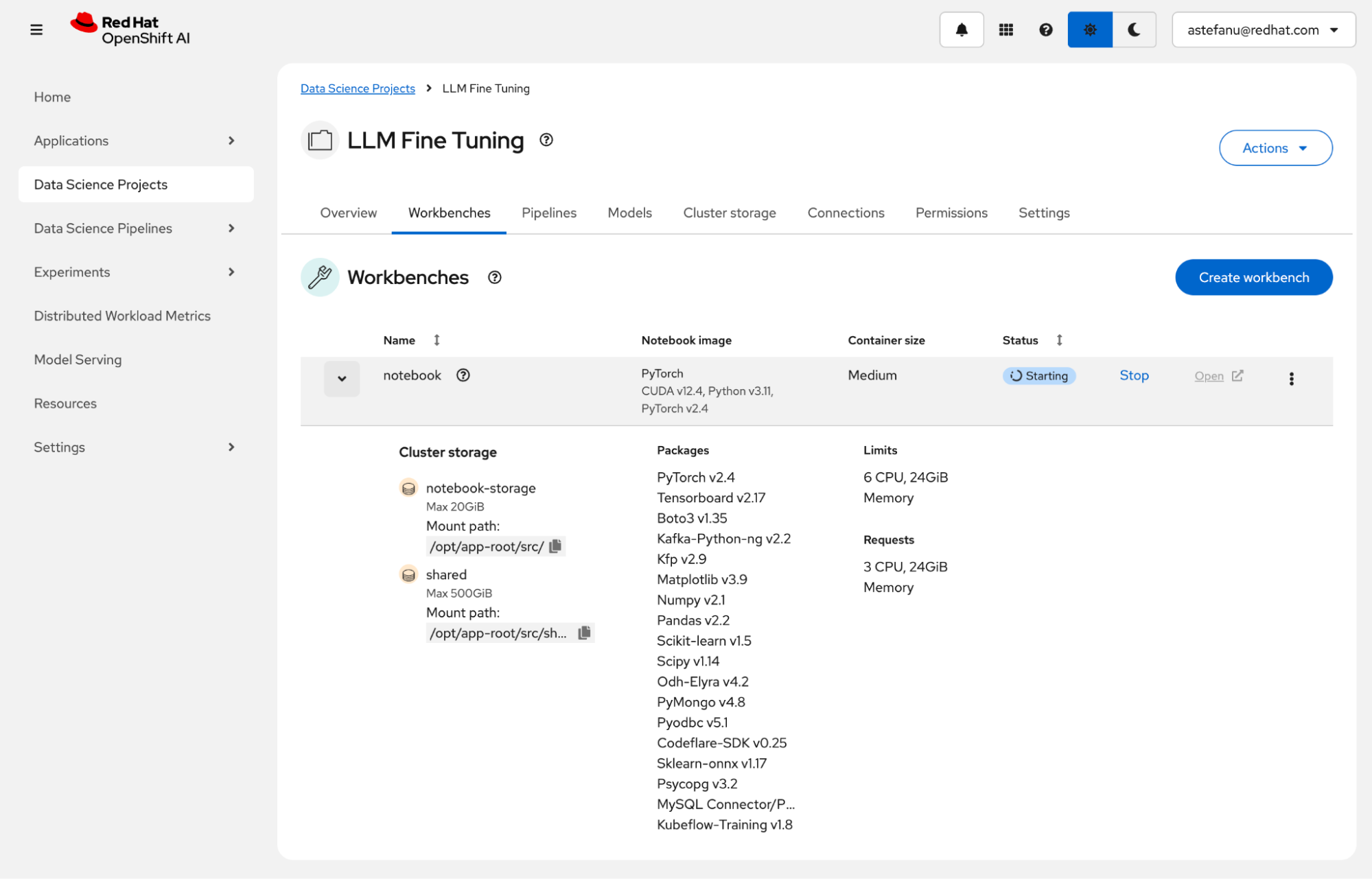Click info icon beside notebook name

[463, 375]
